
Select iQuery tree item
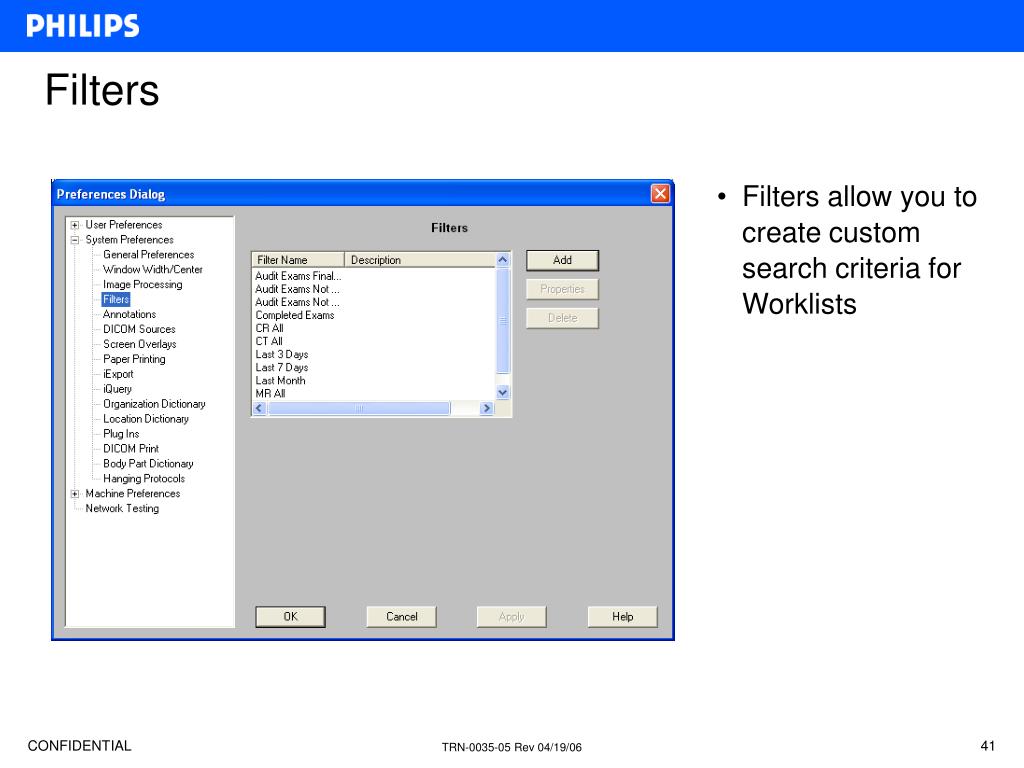point(118,390)
